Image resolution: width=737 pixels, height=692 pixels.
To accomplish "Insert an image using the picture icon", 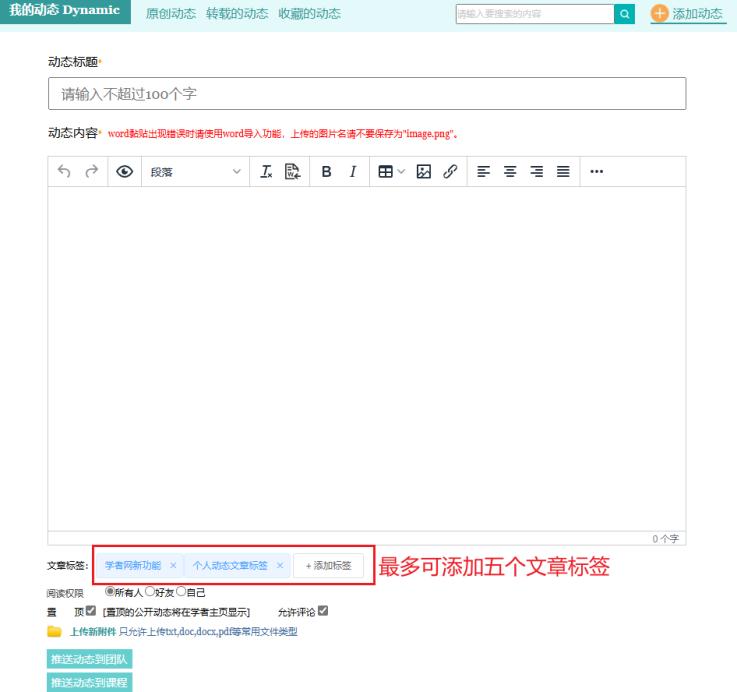I will tap(423, 172).
